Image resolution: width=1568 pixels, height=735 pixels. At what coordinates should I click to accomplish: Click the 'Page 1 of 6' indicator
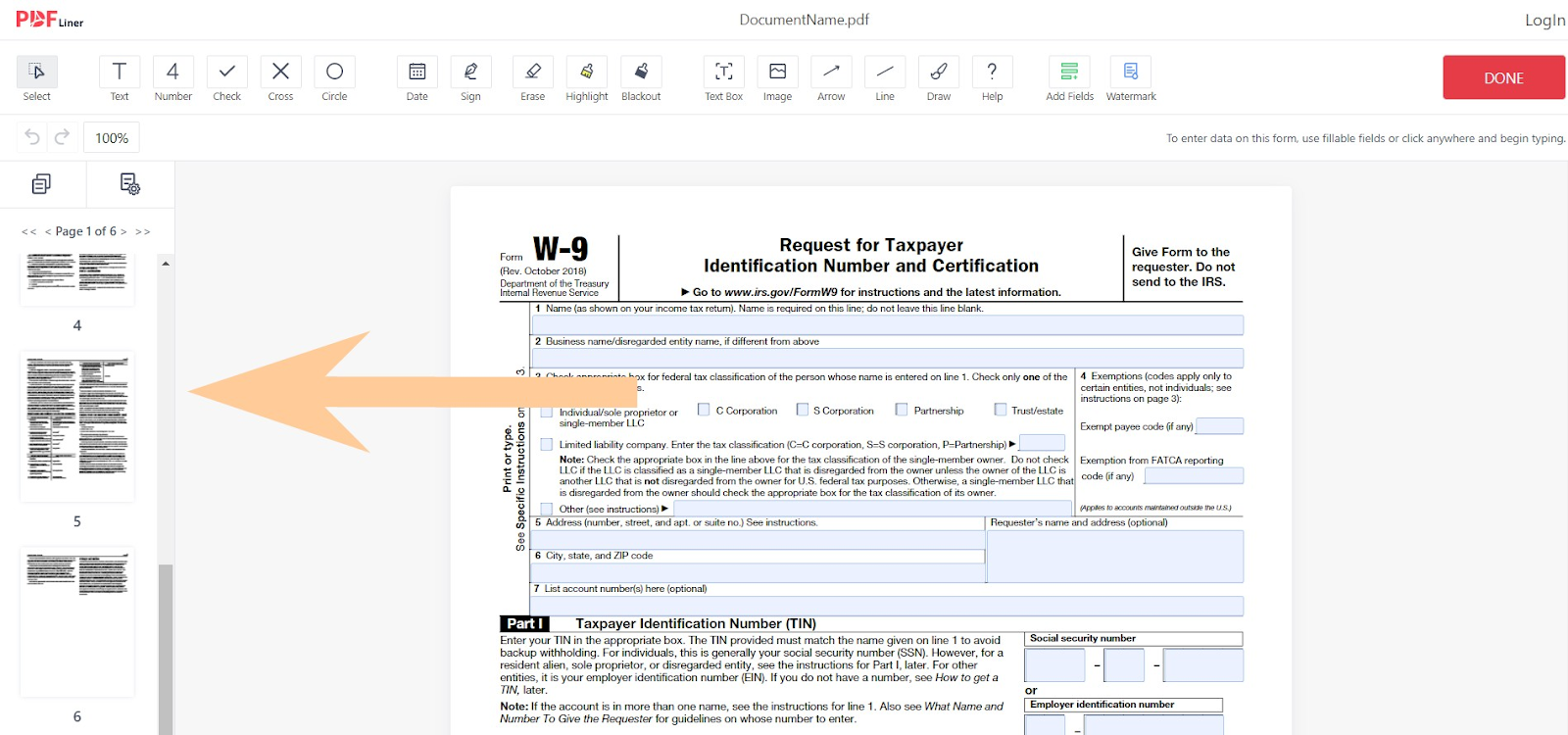click(86, 232)
